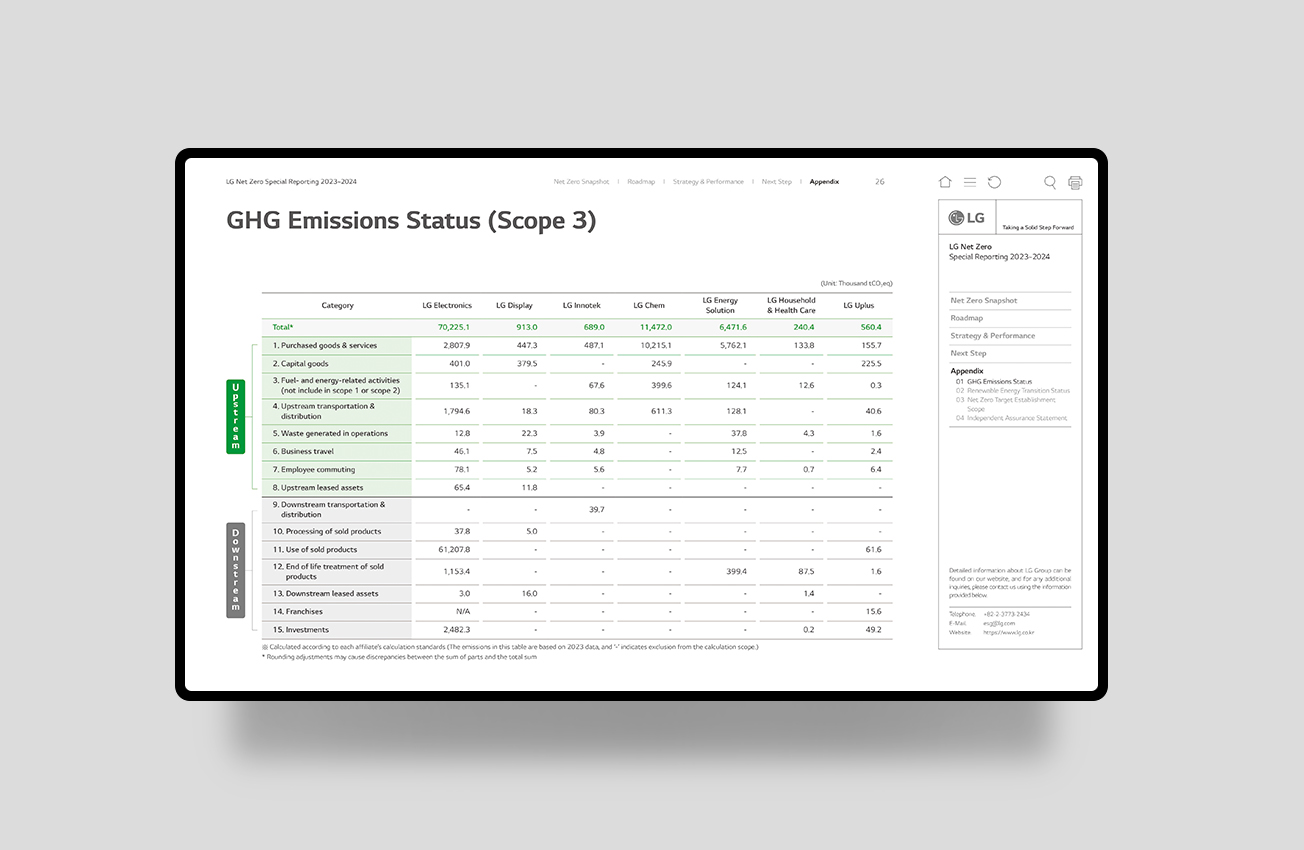1304x850 pixels.
Task: Click the https://www.lg.co.kr website link
Action: pos(1009,632)
